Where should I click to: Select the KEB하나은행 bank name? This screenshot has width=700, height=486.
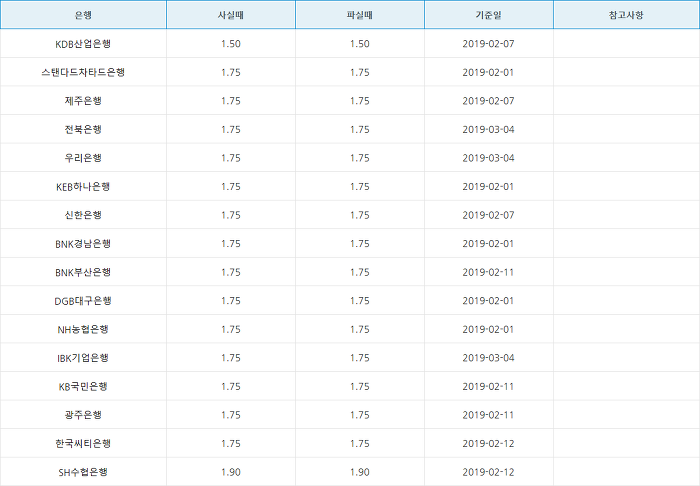83,187
